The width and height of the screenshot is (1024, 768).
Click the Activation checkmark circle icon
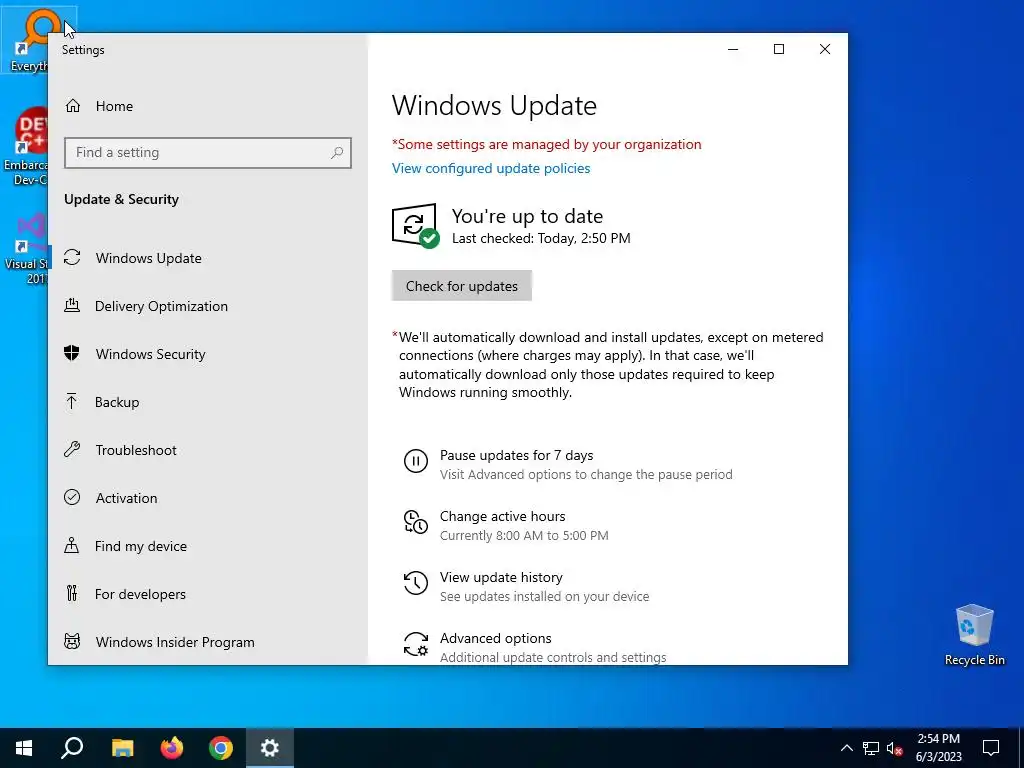tap(72, 498)
